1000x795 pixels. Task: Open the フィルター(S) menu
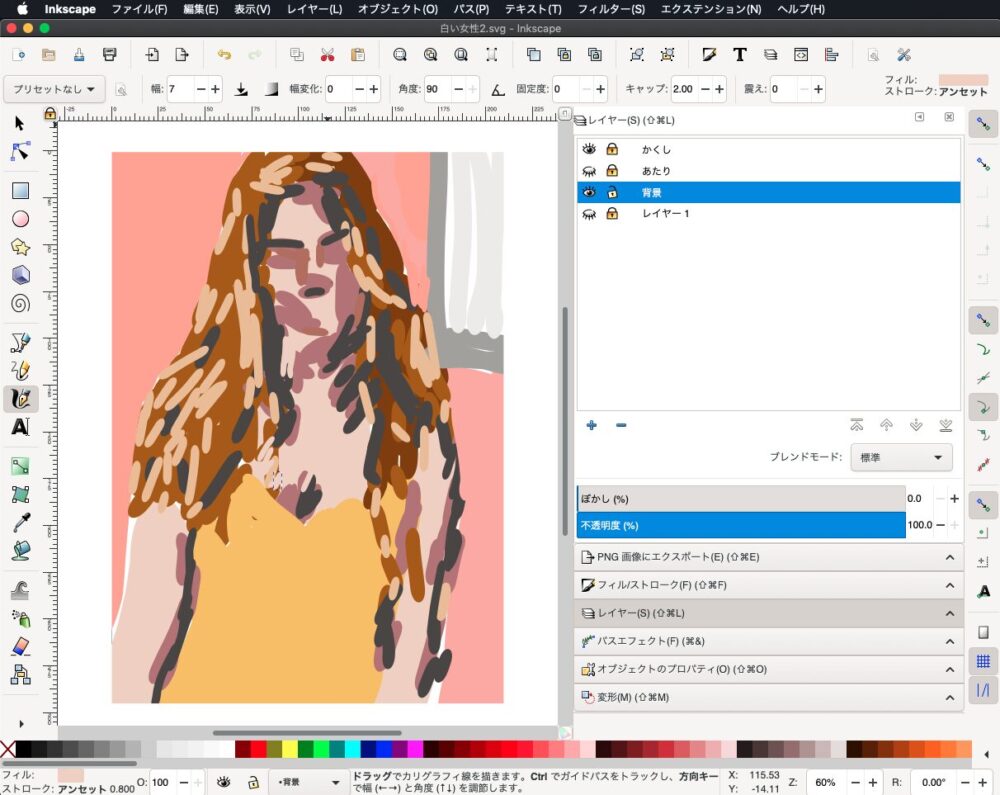[x=611, y=9]
